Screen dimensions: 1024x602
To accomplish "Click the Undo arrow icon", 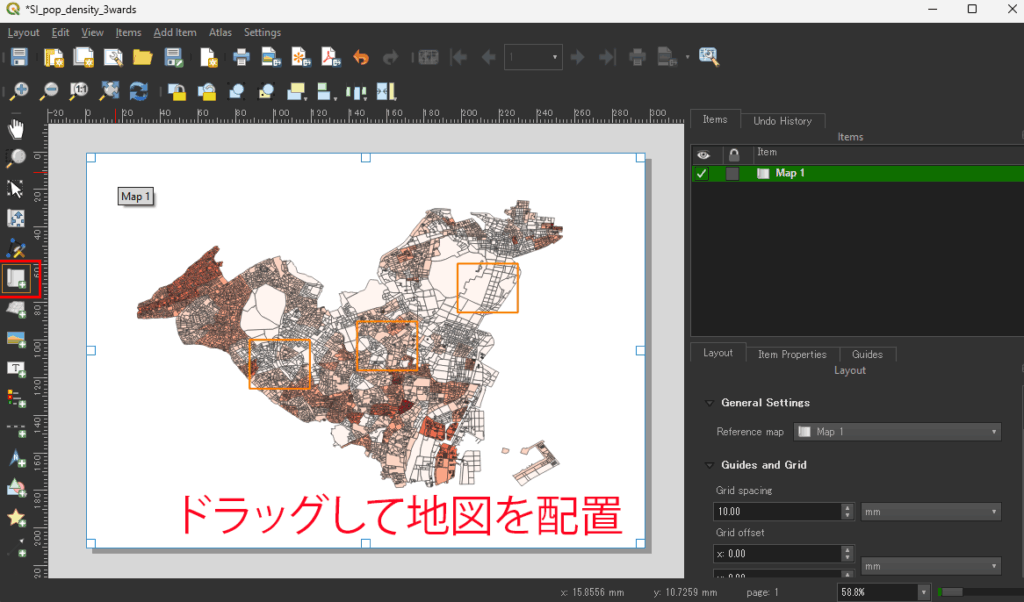I will pyautogui.click(x=361, y=57).
